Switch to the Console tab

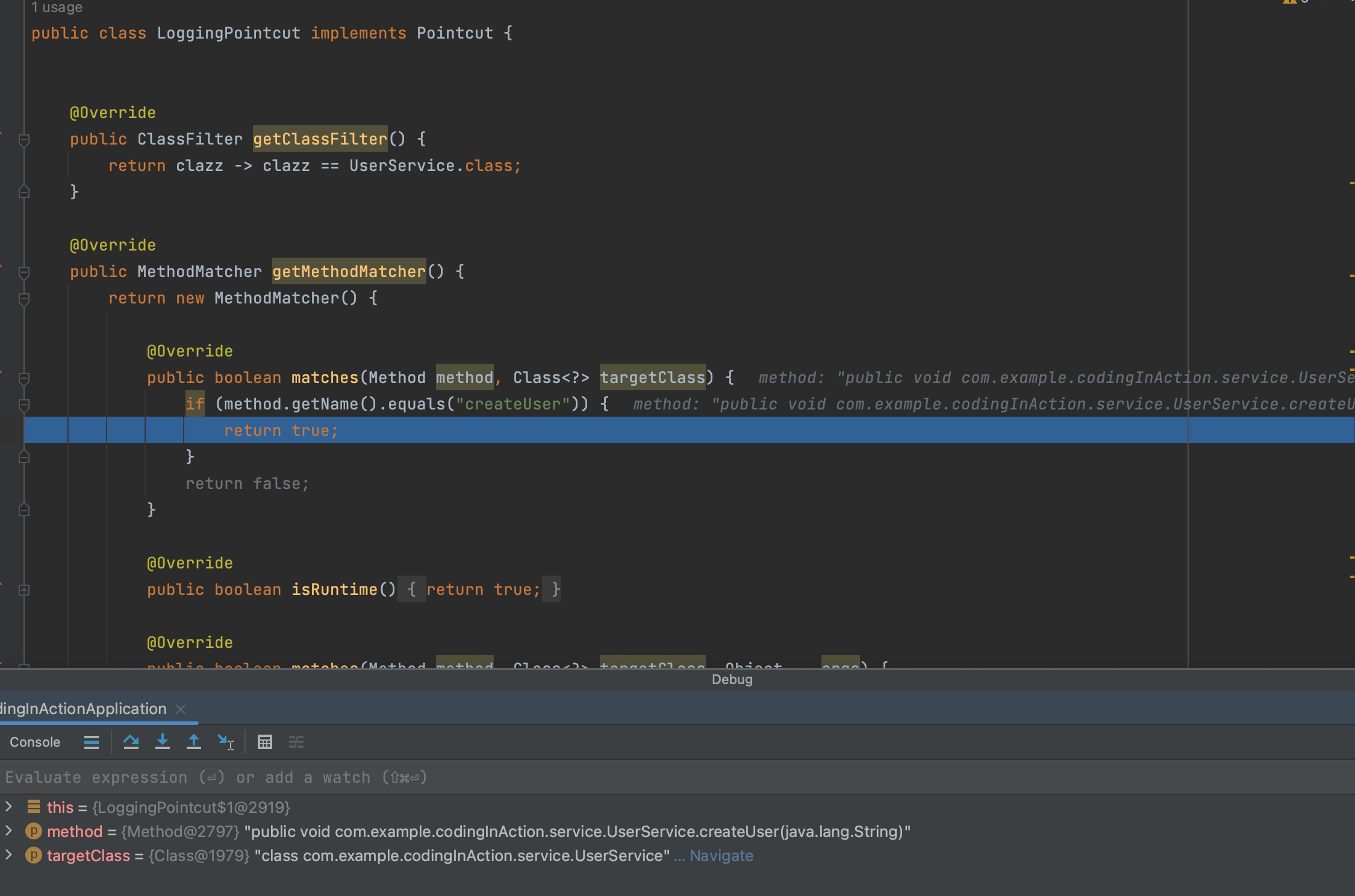pos(35,742)
